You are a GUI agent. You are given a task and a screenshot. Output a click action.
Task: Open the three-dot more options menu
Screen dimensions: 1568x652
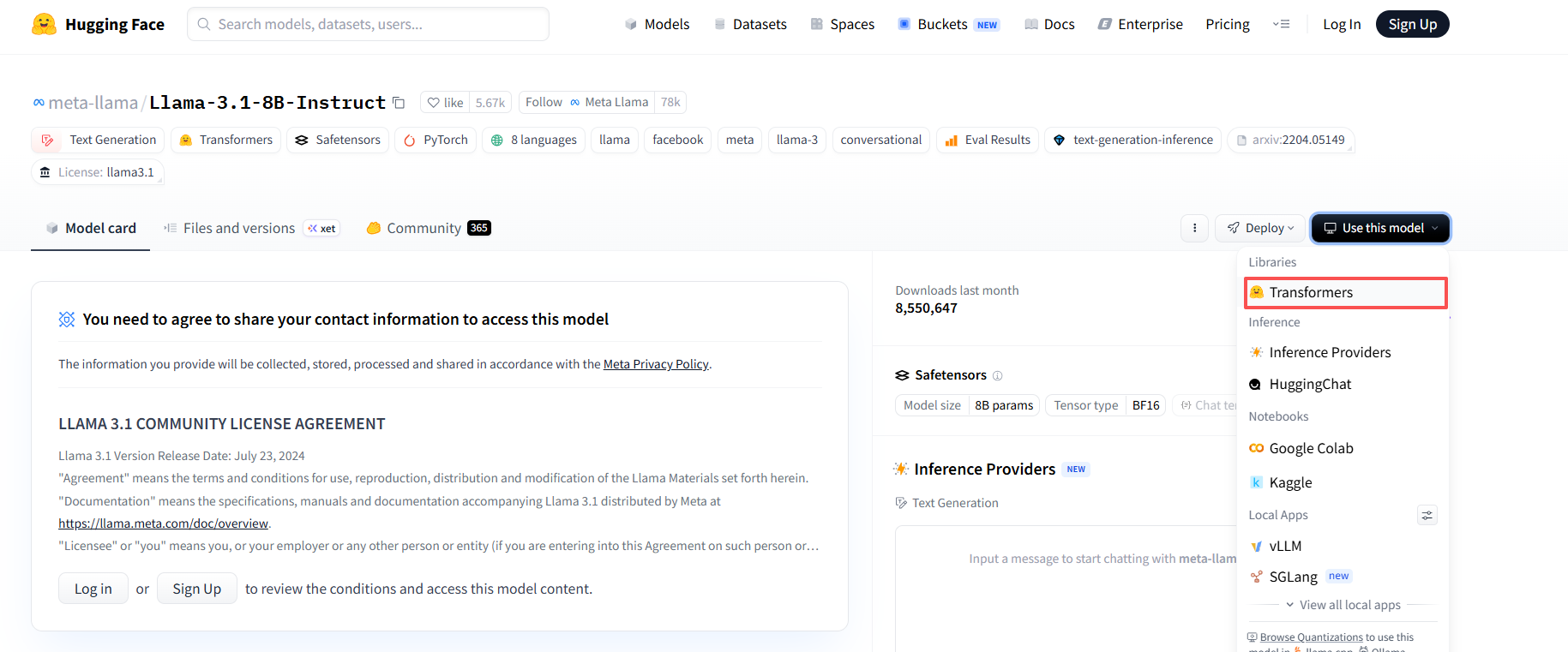[1194, 228]
